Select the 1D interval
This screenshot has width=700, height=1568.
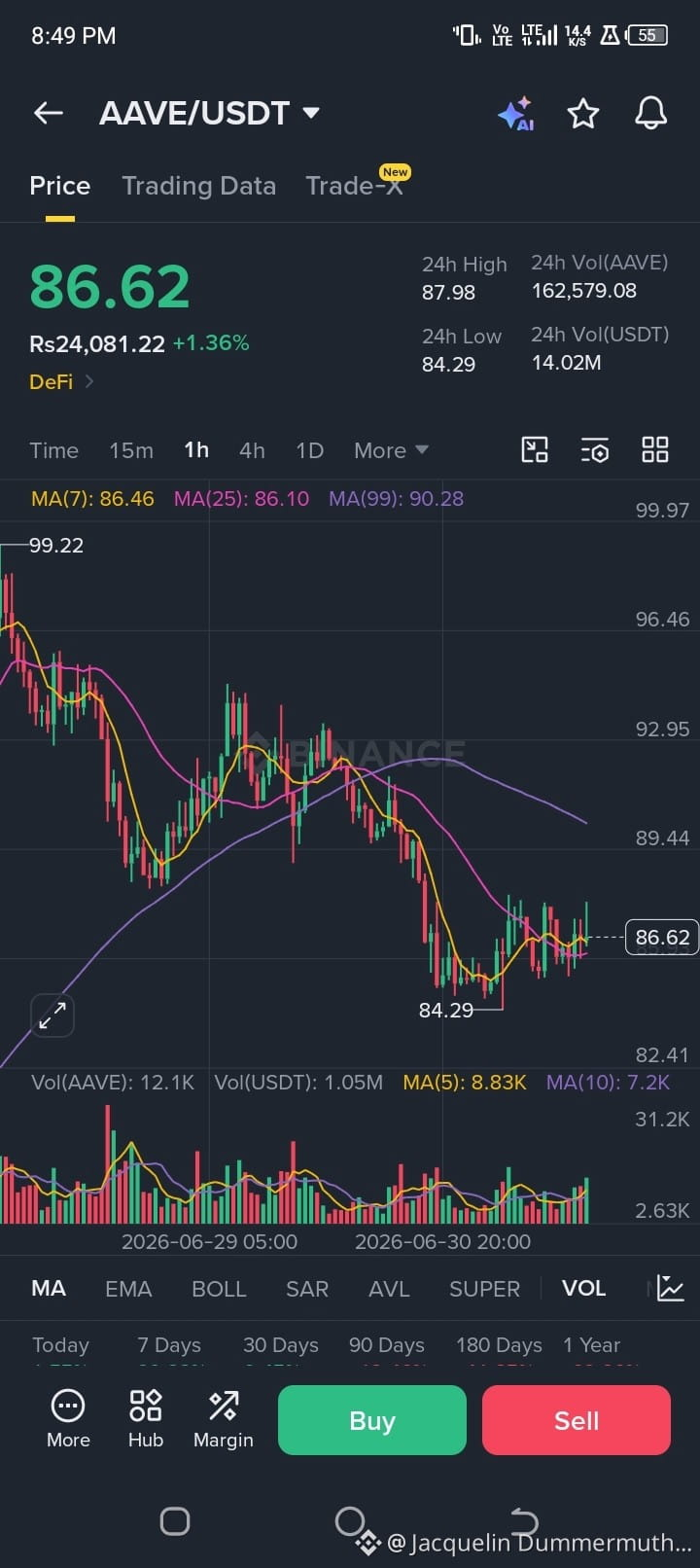[309, 450]
